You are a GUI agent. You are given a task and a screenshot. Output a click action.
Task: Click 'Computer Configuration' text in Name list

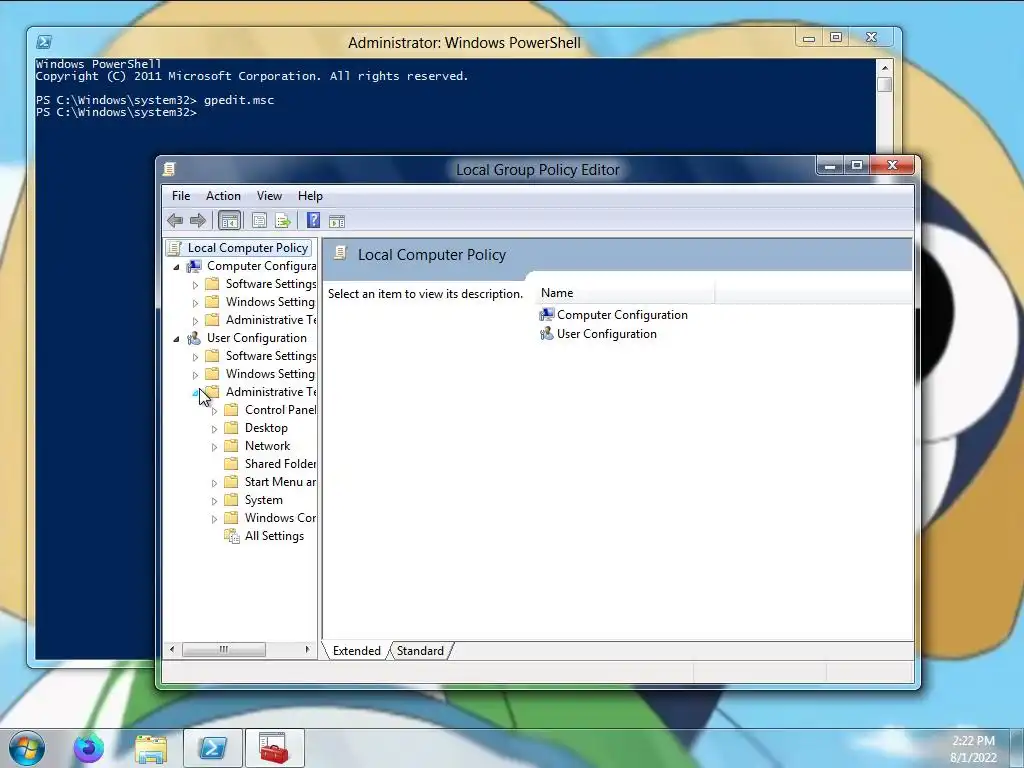[622, 315]
